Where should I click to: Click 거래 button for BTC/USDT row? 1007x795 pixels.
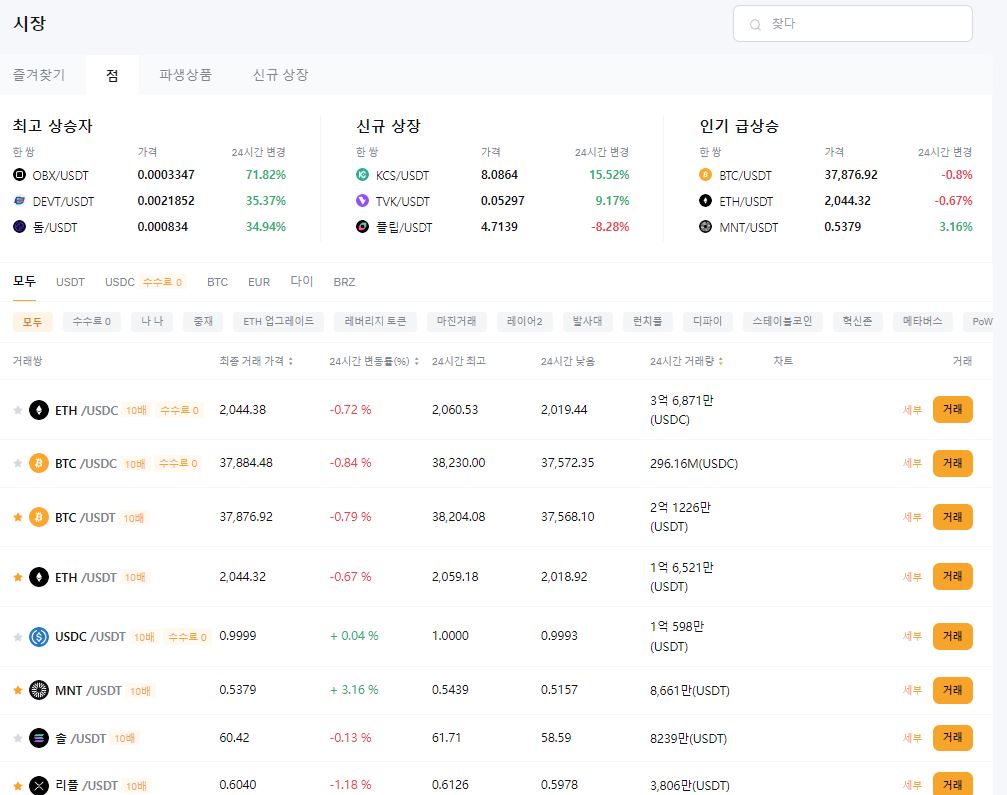click(x=952, y=517)
